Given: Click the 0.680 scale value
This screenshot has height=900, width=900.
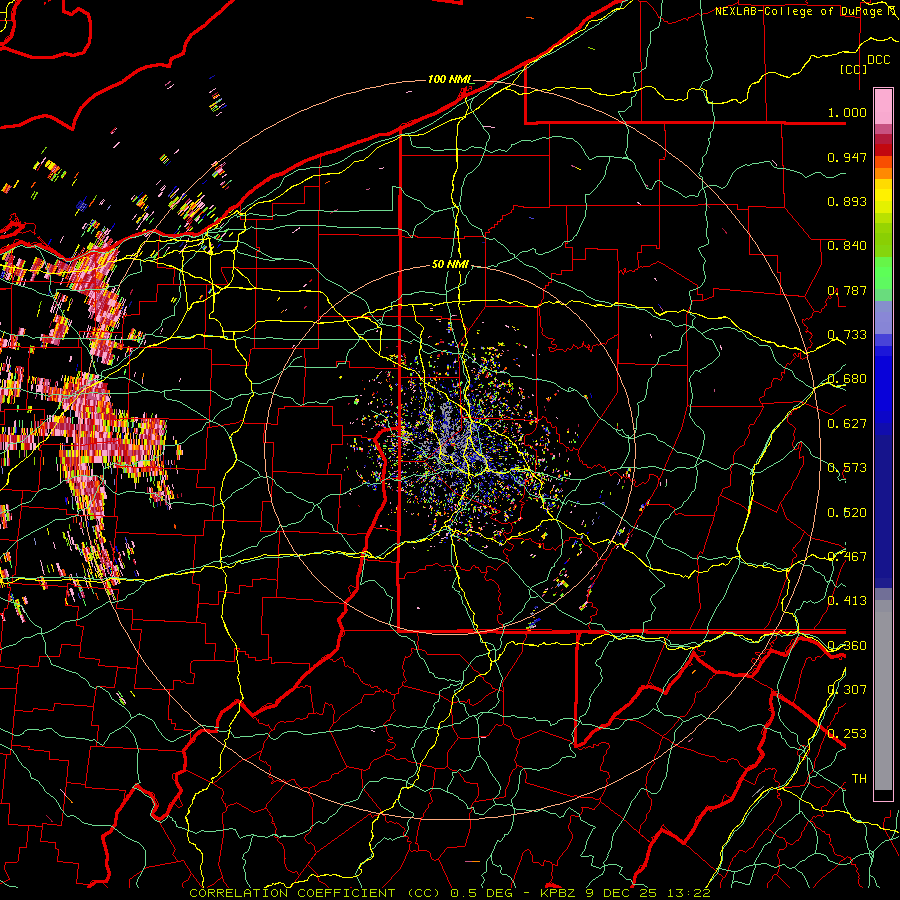Looking at the screenshot, I should (847, 378).
